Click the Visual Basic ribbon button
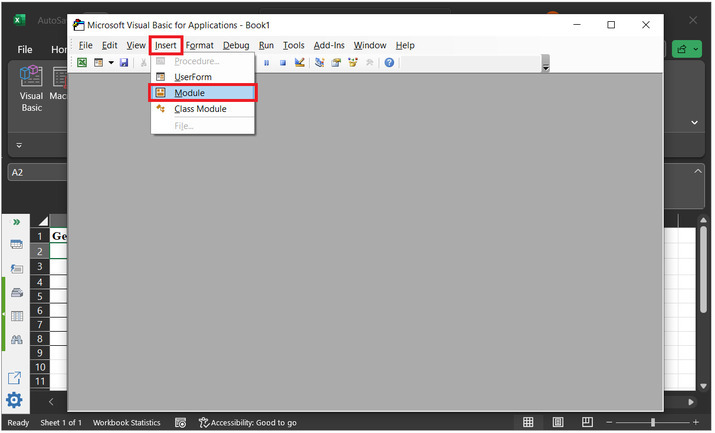 (x=32, y=89)
